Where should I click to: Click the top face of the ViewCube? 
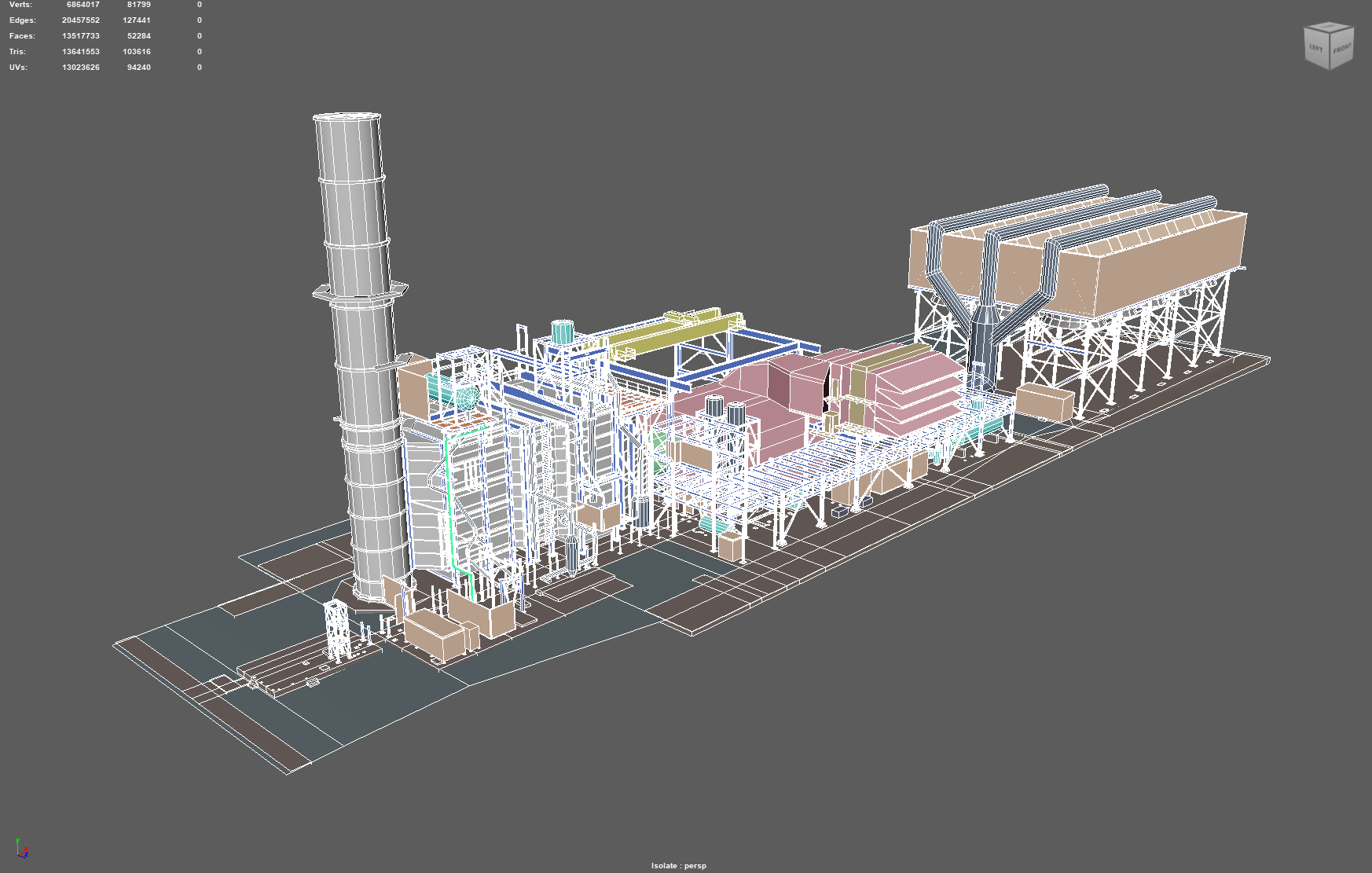(x=1330, y=26)
